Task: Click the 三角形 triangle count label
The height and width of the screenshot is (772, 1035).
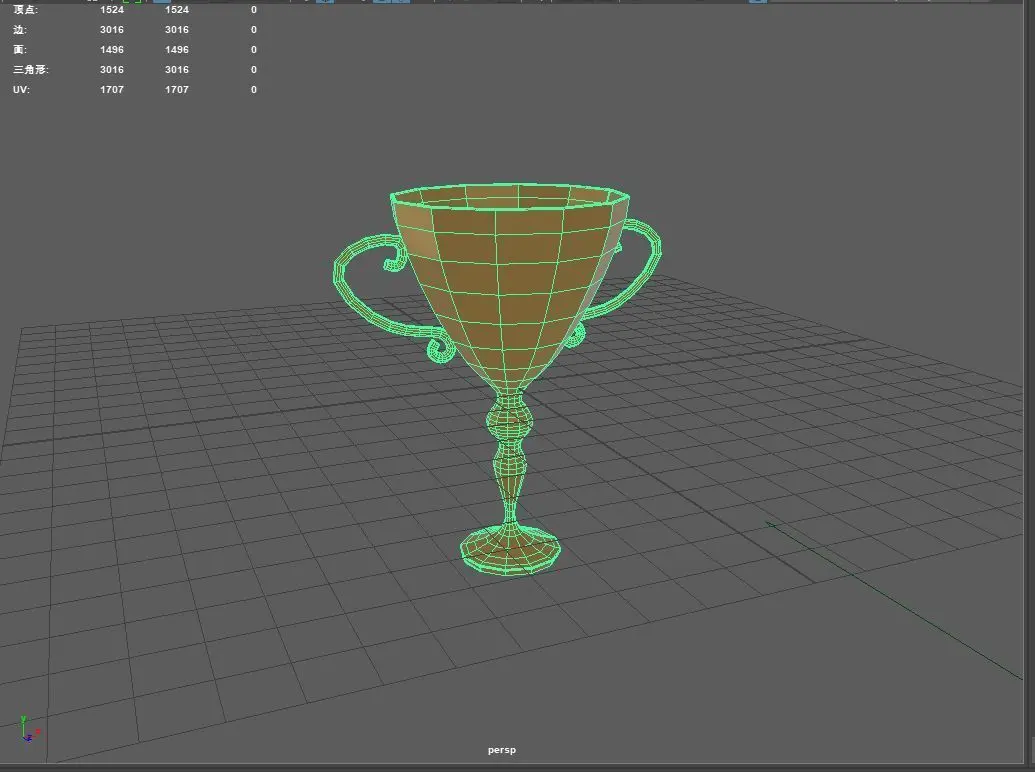Action: pos(31,69)
